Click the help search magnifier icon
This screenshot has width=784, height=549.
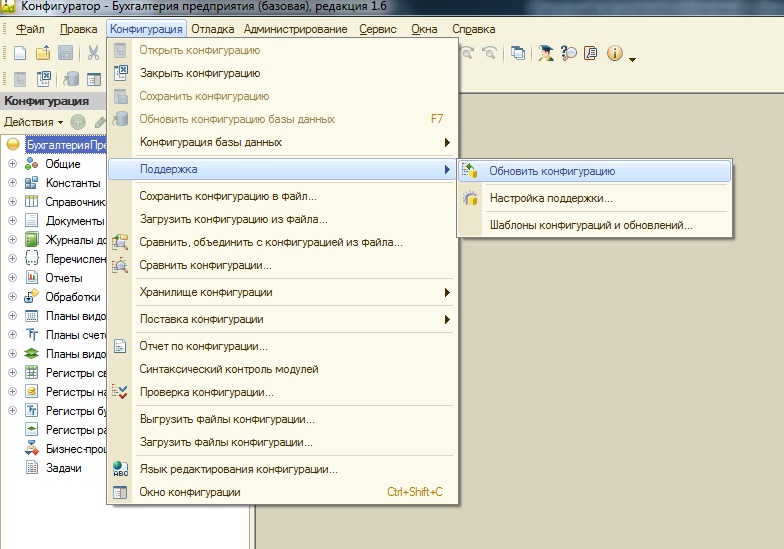(x=568, y=52)
